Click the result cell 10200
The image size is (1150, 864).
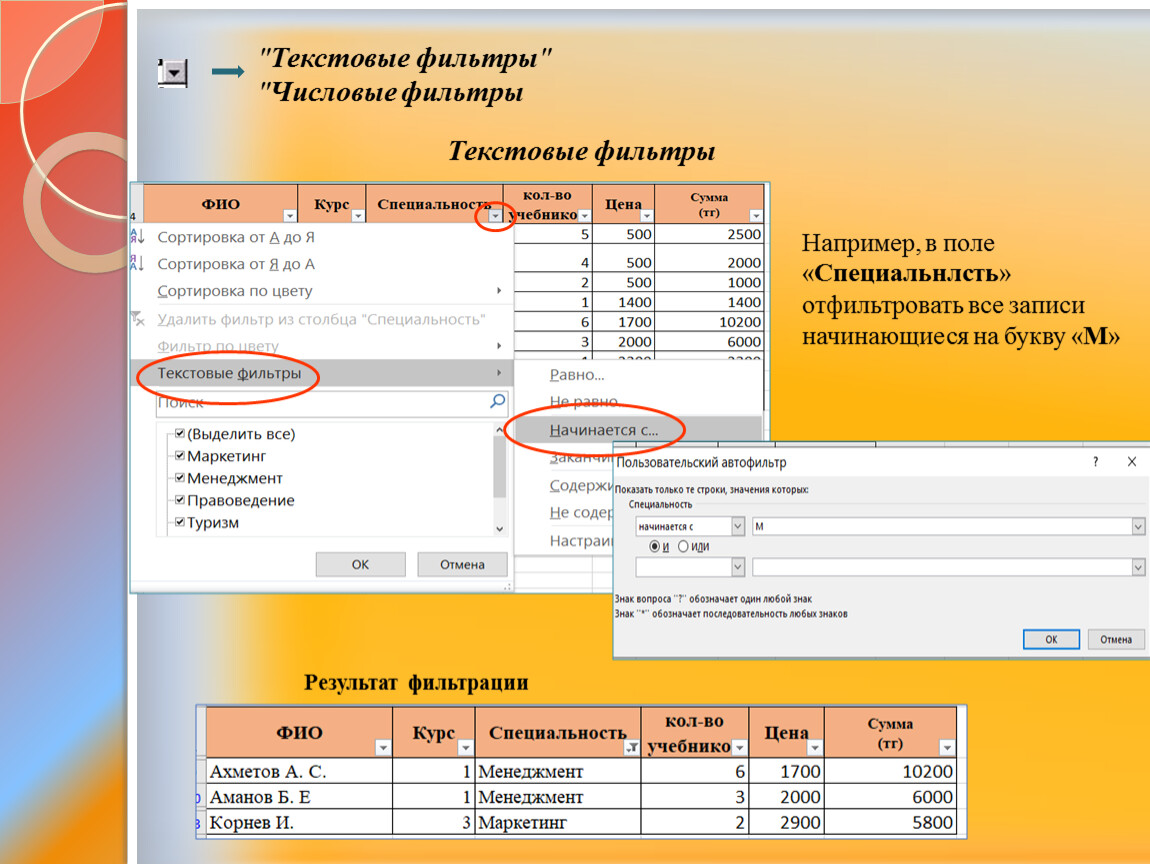point(890,771)
